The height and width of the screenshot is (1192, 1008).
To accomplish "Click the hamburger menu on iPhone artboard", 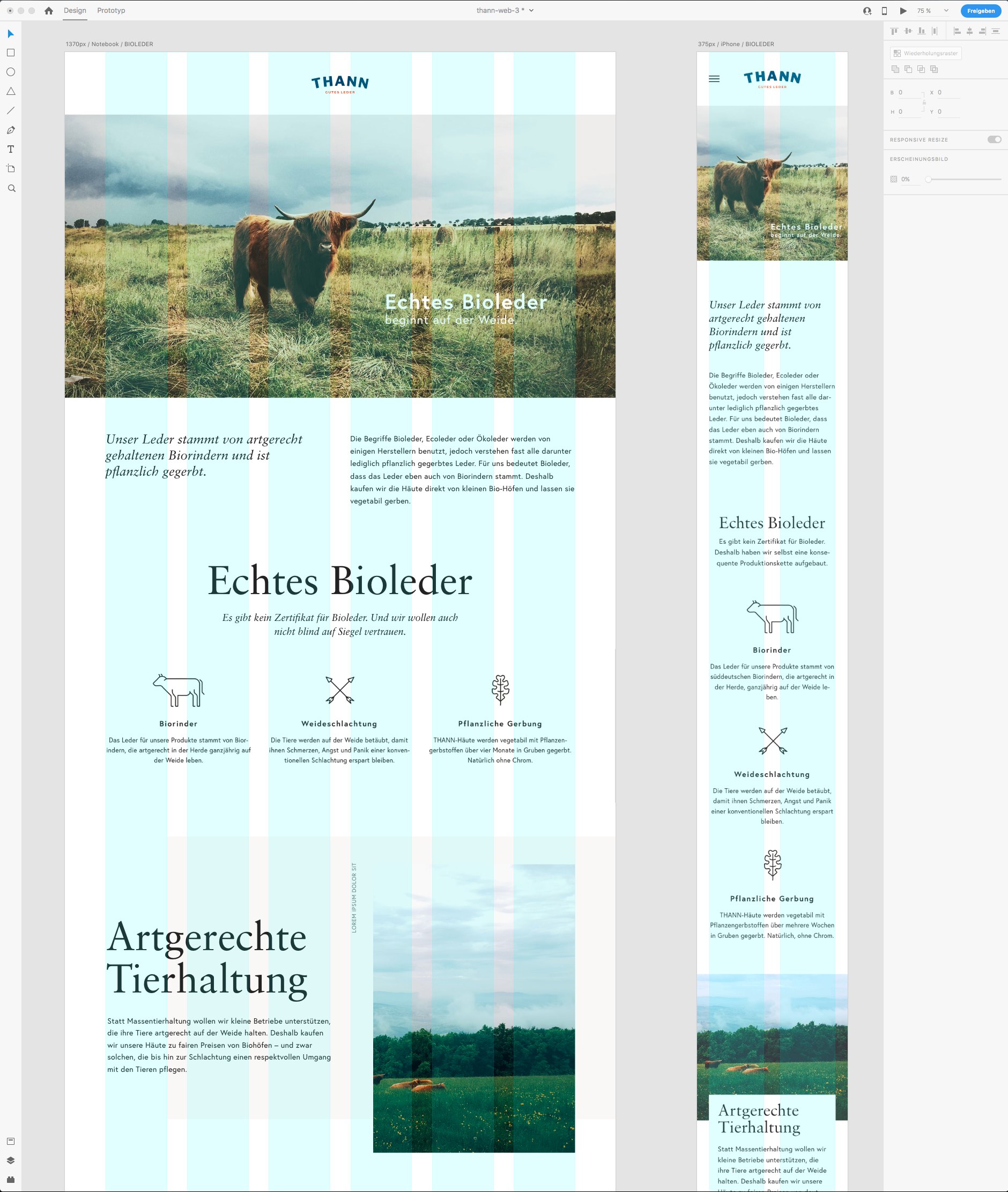I will pyautogui.click(x=714, y=79).
